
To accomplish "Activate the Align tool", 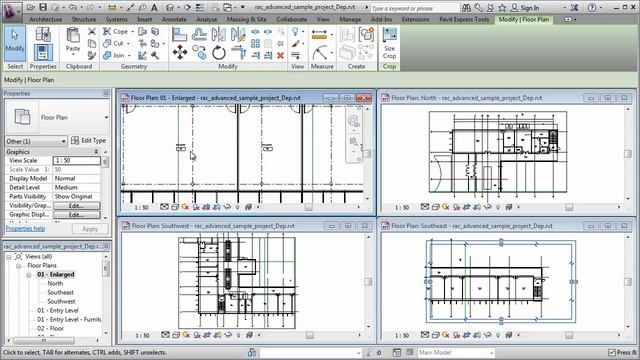I will point(179,34).
